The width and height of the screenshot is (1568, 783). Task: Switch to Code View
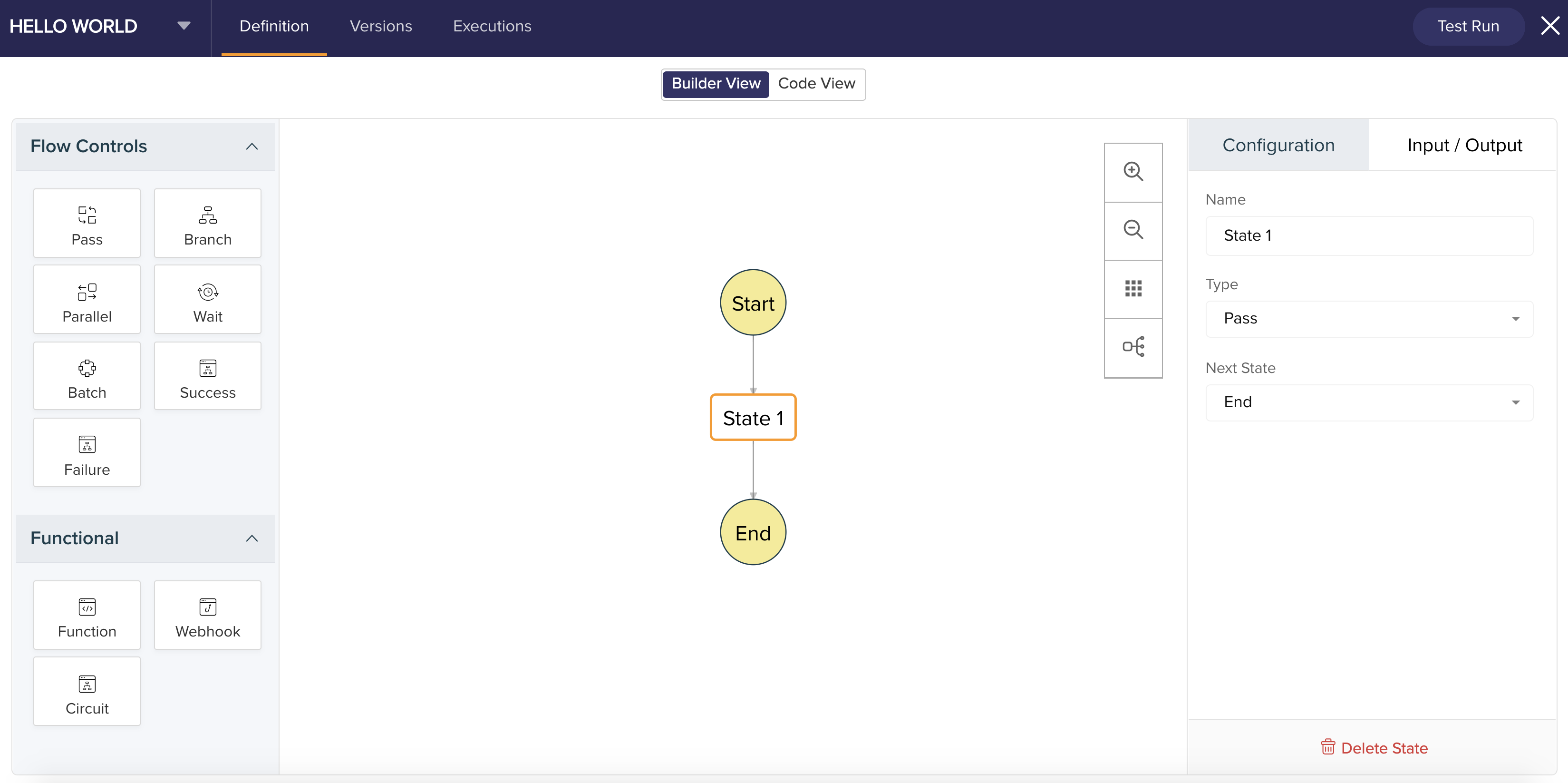tap(816, 83)
